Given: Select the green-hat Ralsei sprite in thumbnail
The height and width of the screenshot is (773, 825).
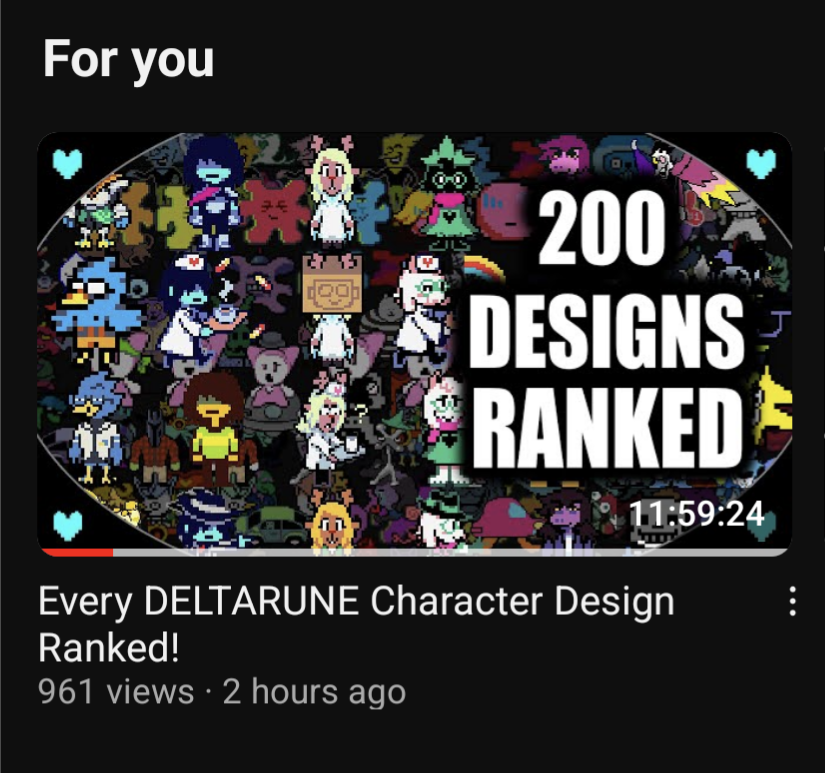Looking at the screenshot, I should (446, 194).
